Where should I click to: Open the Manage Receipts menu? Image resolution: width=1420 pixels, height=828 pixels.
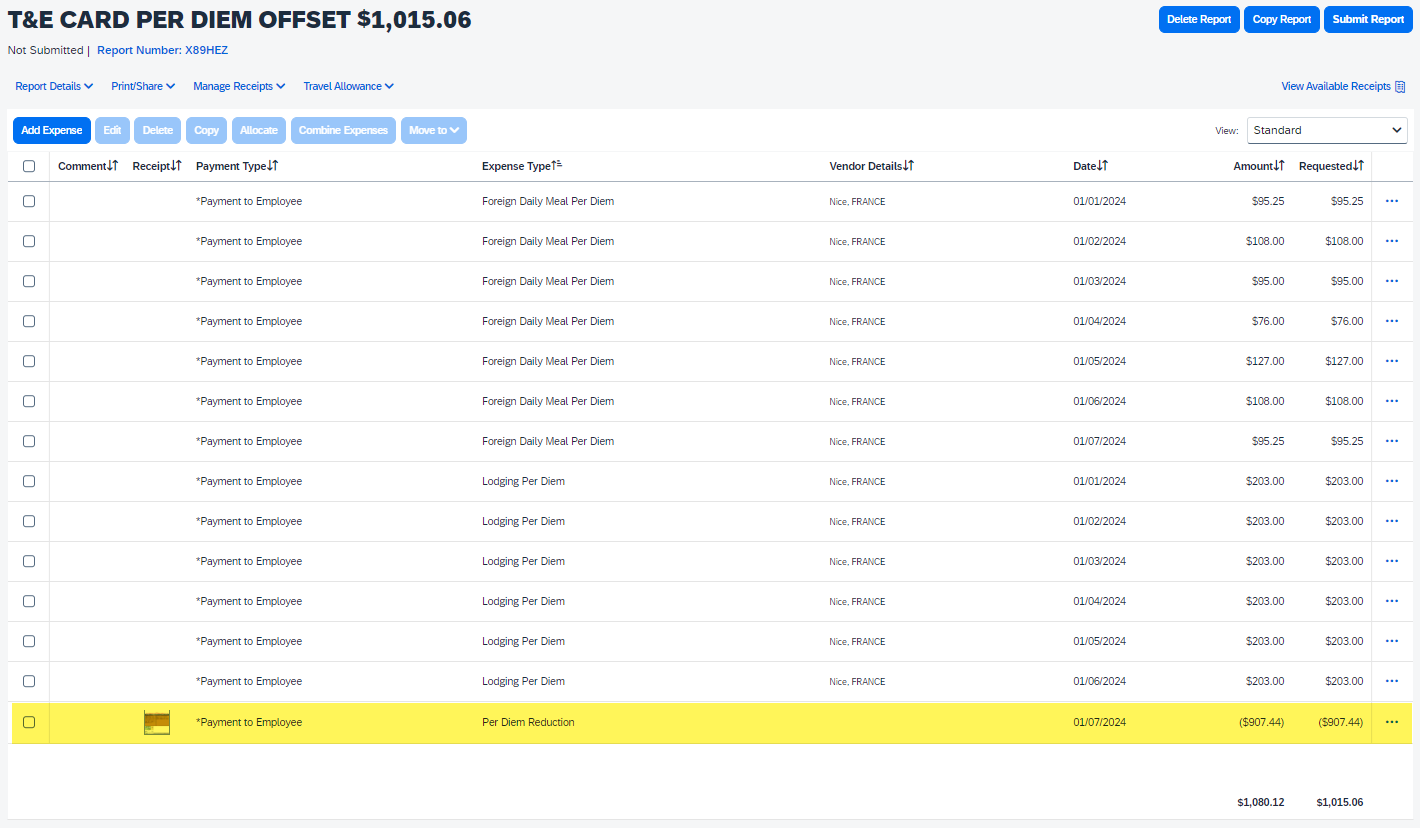tap(239, 87)
